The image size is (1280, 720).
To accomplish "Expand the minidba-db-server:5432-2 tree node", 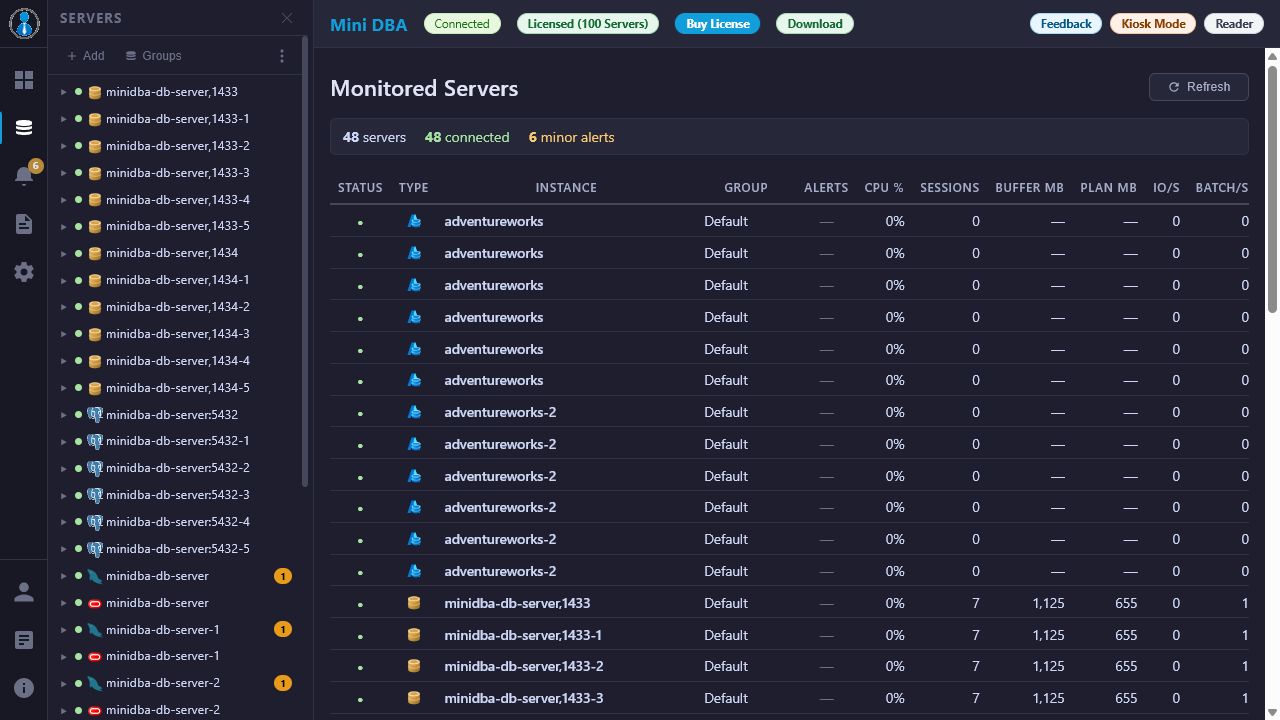I will (64, 468).
